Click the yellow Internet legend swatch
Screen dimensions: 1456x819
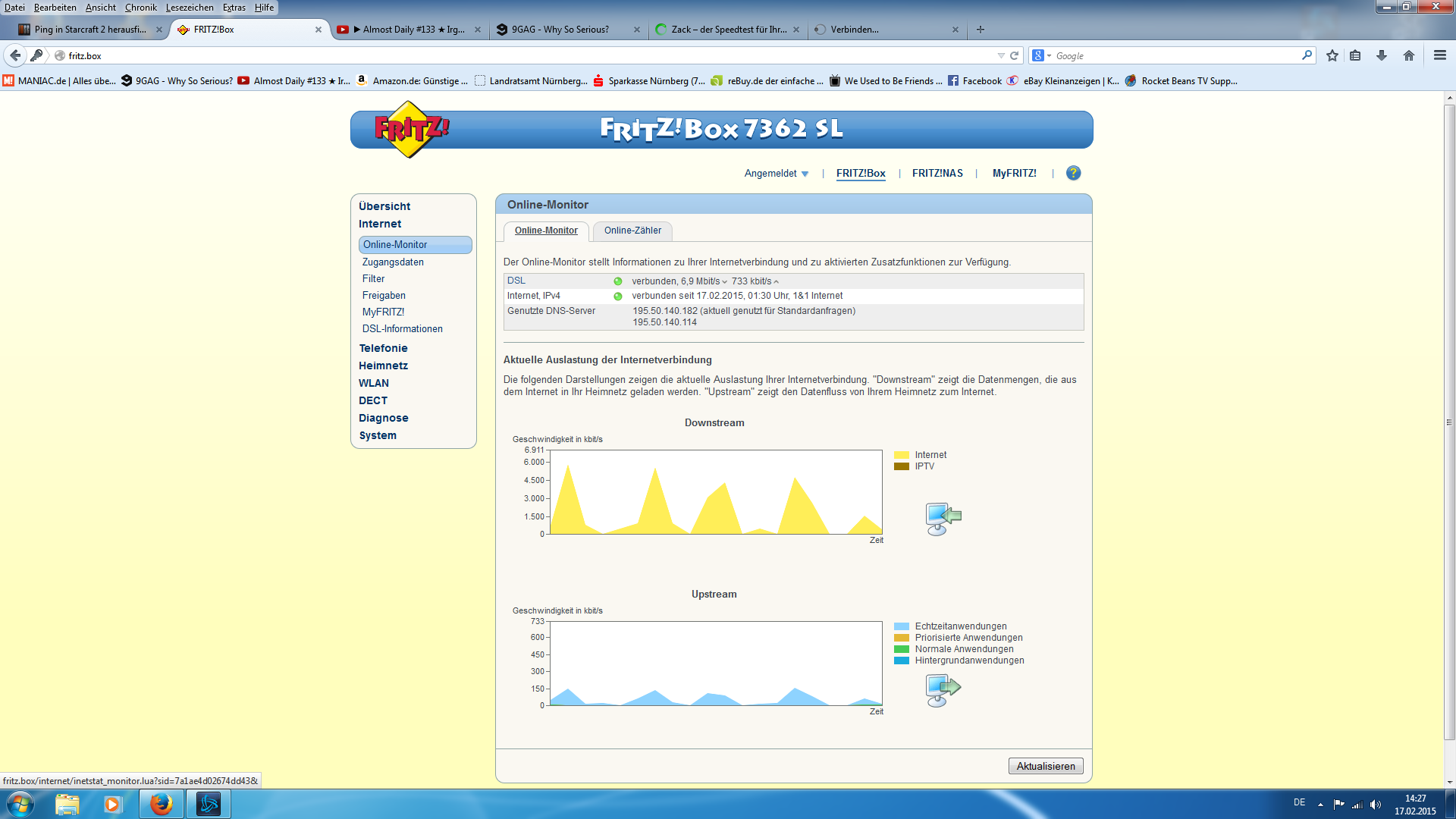click(901, 455)
